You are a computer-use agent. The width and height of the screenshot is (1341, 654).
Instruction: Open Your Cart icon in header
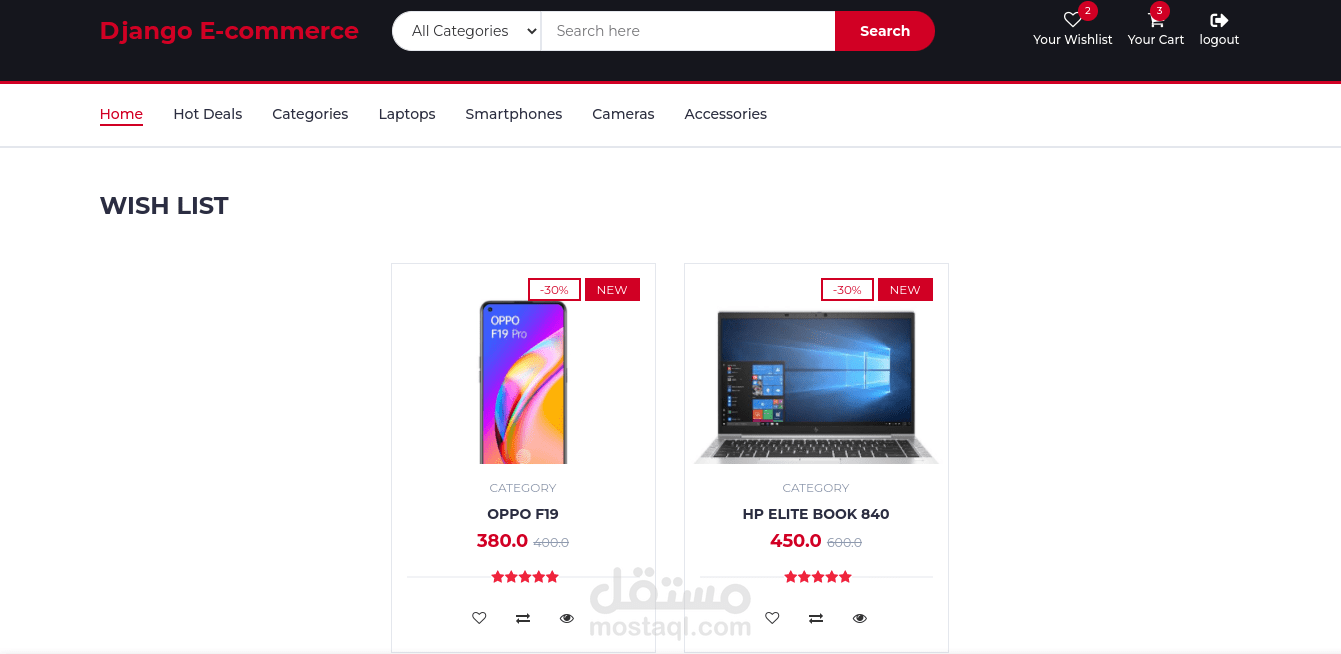pyautogui.click(x=1156, y=20)
